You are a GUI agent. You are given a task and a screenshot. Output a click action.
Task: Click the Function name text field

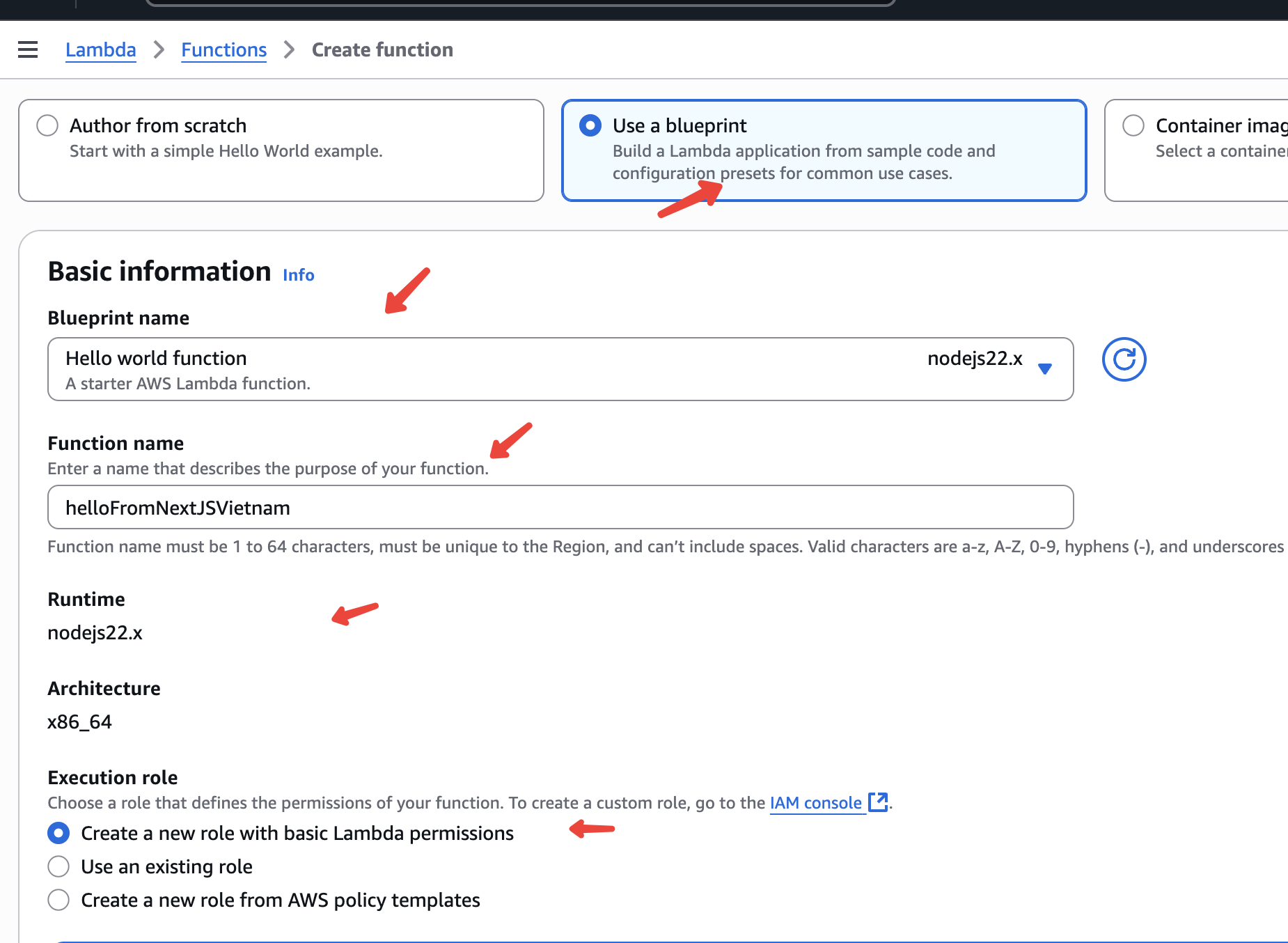[560, 507]
